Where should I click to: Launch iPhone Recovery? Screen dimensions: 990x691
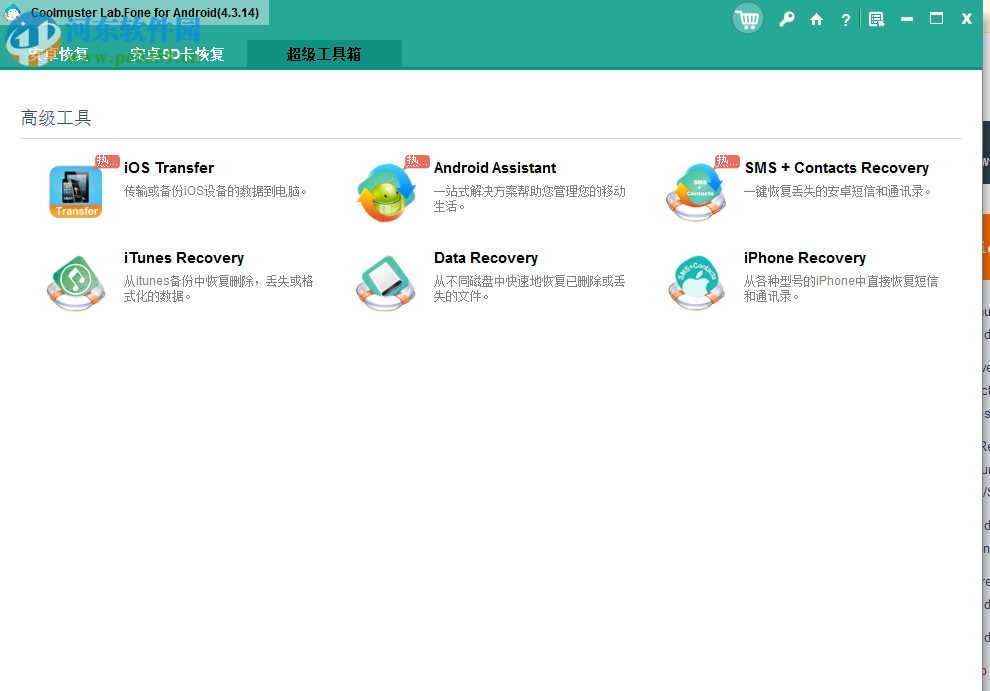(697, 281)
